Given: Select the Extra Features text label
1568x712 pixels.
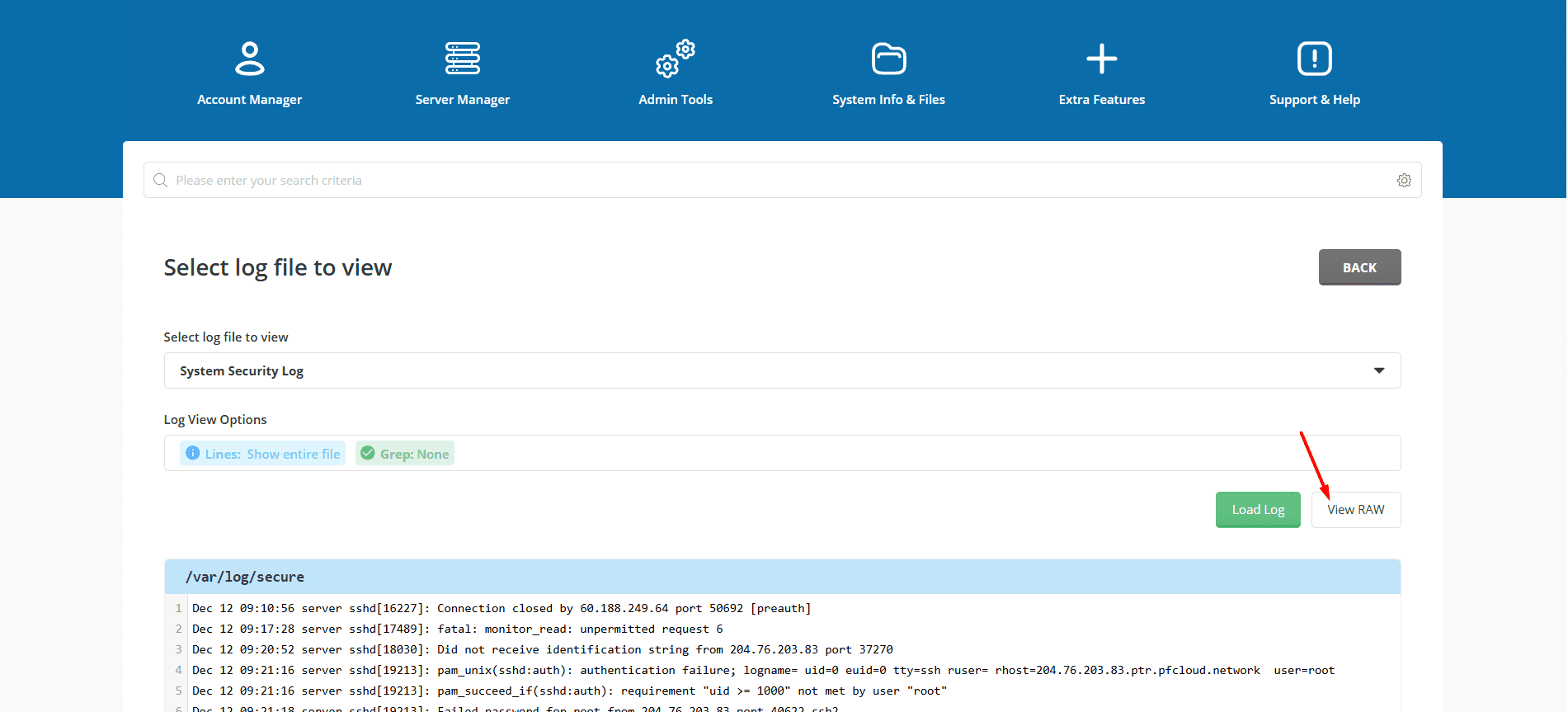Looking at the screenshot, I should pos(1101,100).
